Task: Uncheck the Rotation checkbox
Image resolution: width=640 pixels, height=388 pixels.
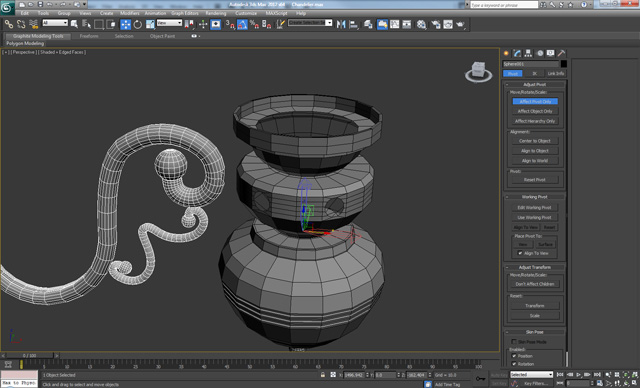Action: click(x=513, y=364)
